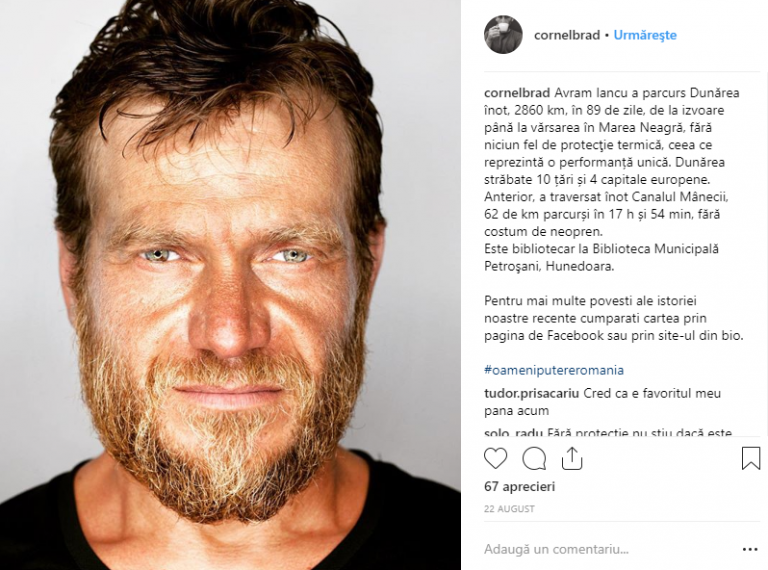768x570 pixels.
Task: Follow cornelbrad via Urmărește
Action: pyautogui.click(x=645, y=35)
